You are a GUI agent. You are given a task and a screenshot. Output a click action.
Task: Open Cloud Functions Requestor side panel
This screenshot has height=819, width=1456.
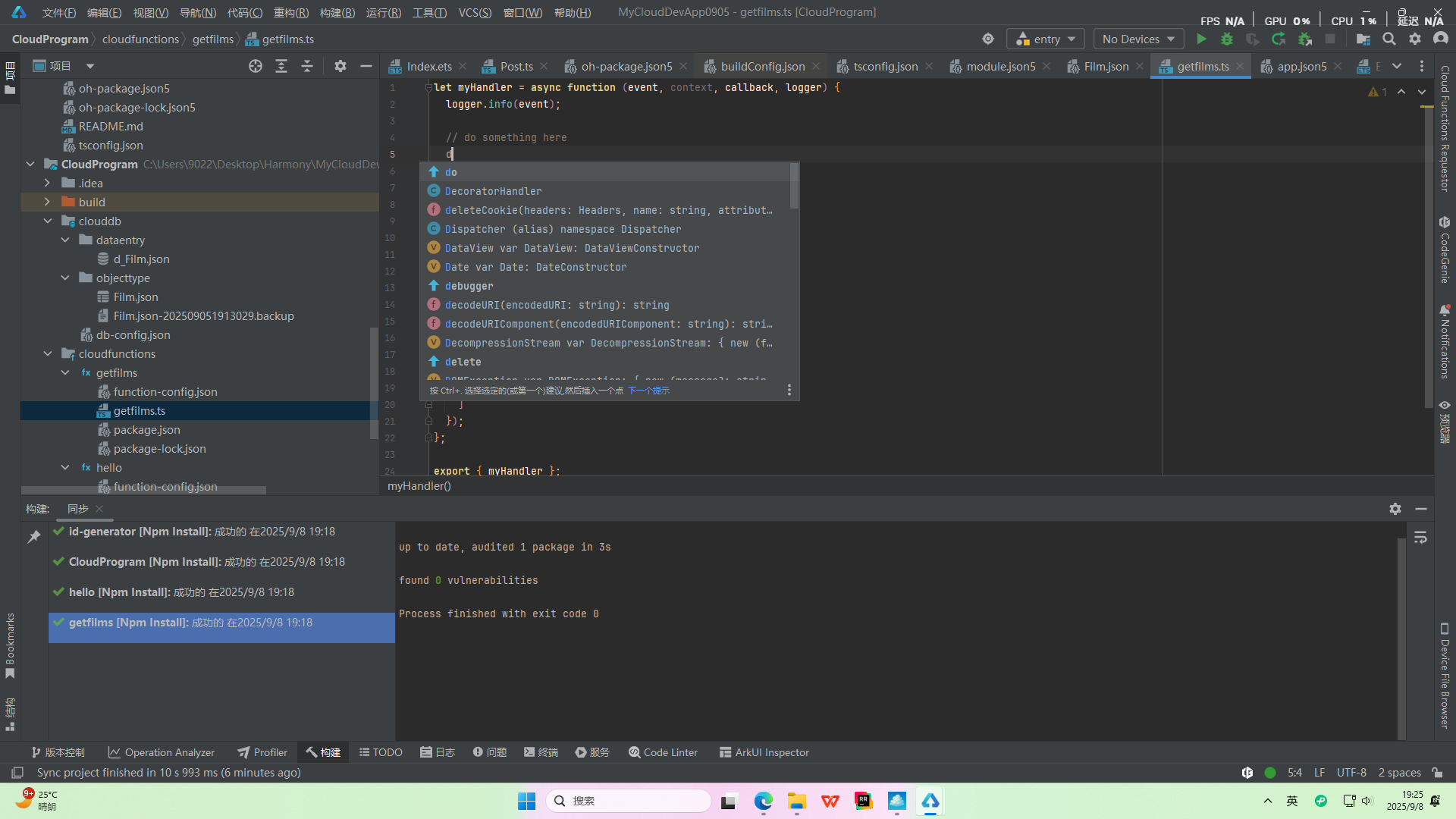click(x=1445, y=127)
